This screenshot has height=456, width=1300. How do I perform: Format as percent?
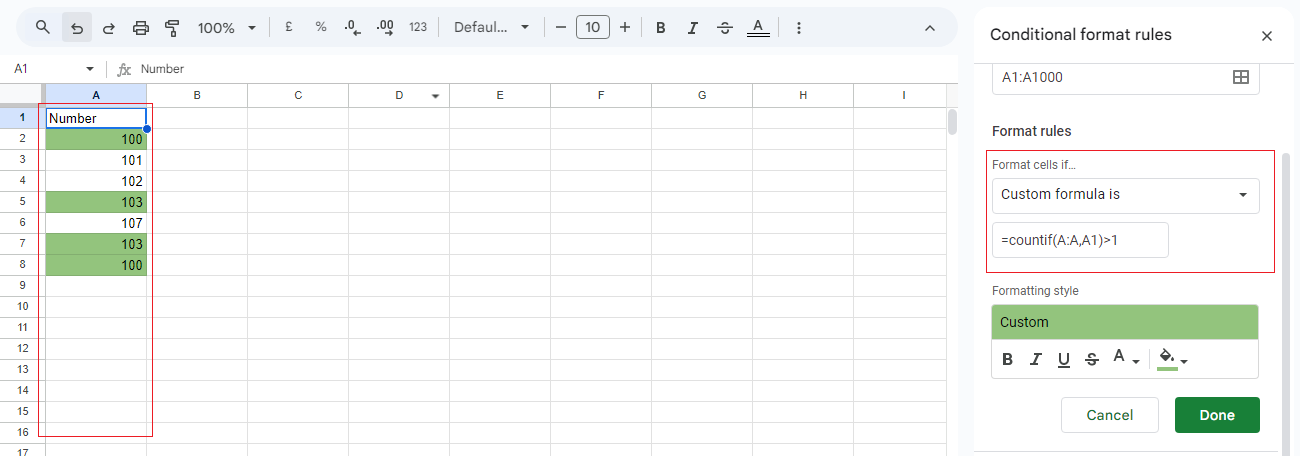pos(321,27)
